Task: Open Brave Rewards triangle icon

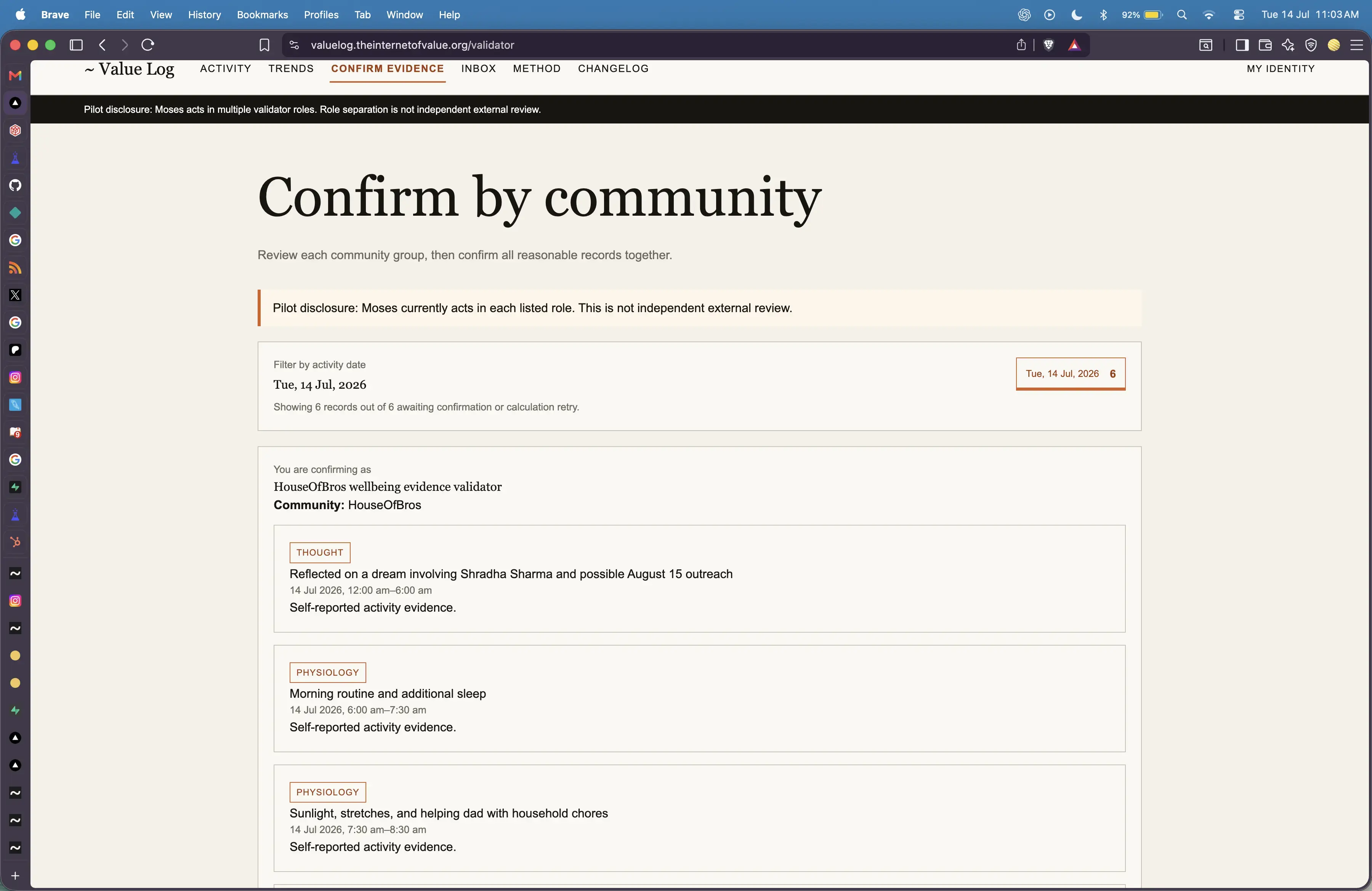Action: [x=1074, y=45]
